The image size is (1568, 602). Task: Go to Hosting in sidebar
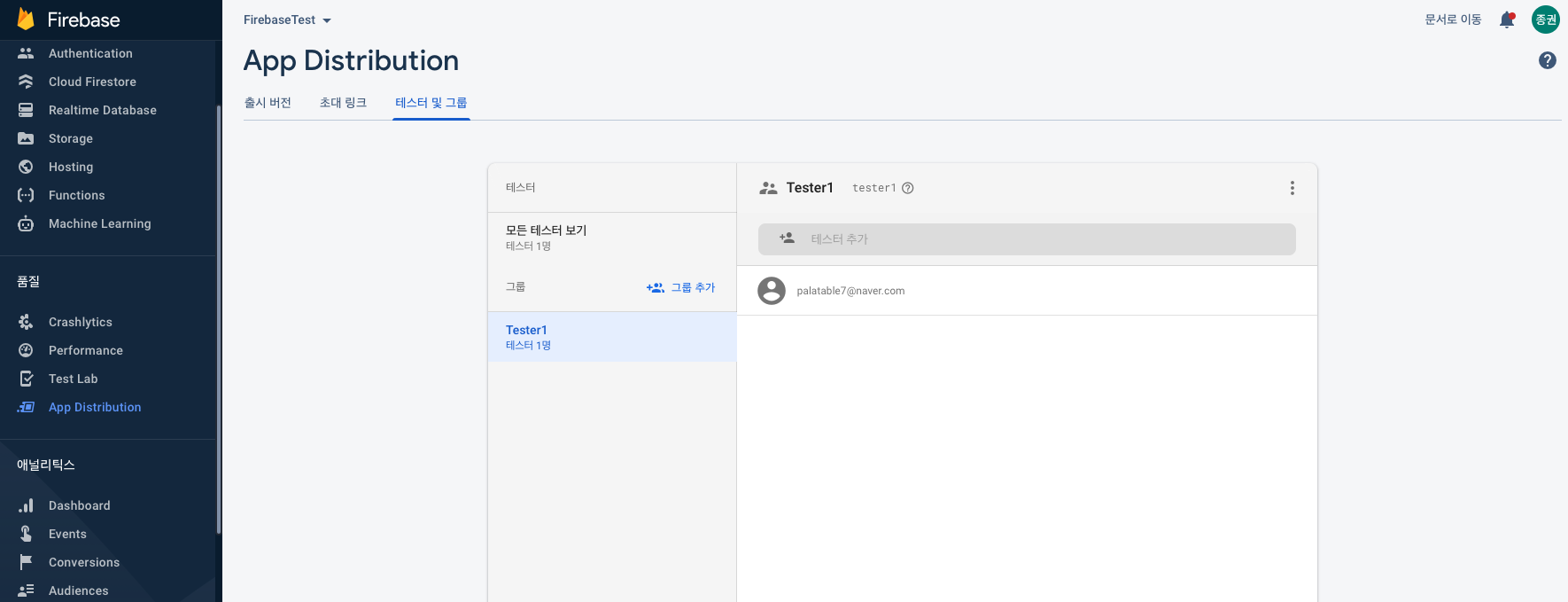click(71, 167)
